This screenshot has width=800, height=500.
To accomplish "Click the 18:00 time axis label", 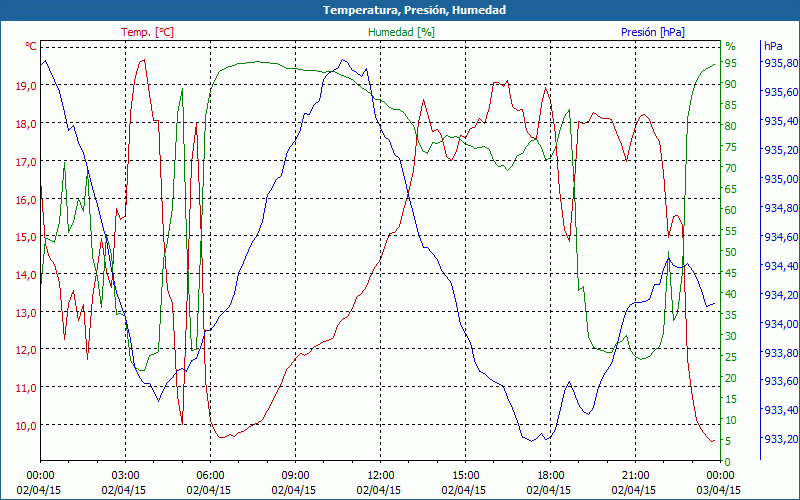I will [551, 476].
